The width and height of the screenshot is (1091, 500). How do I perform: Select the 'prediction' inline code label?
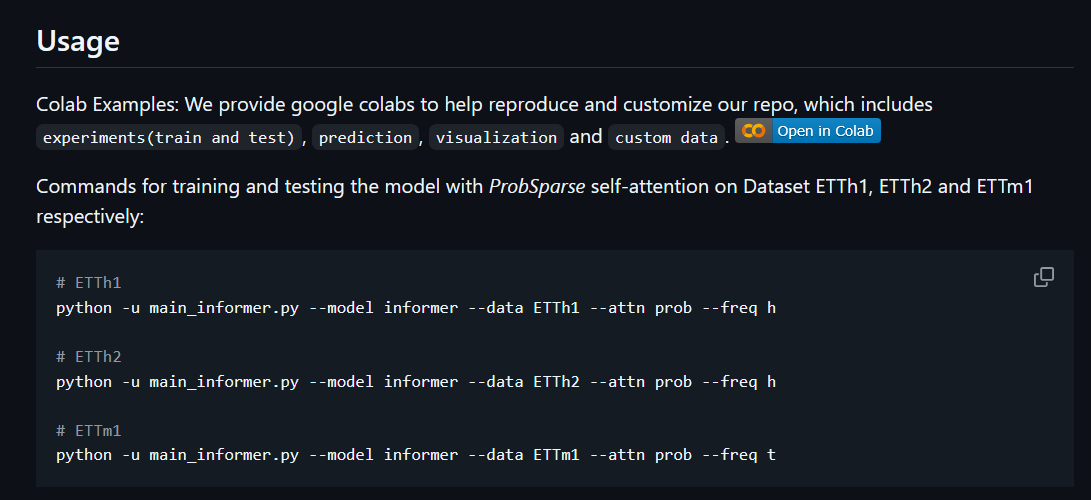click(x=365, y=138)
